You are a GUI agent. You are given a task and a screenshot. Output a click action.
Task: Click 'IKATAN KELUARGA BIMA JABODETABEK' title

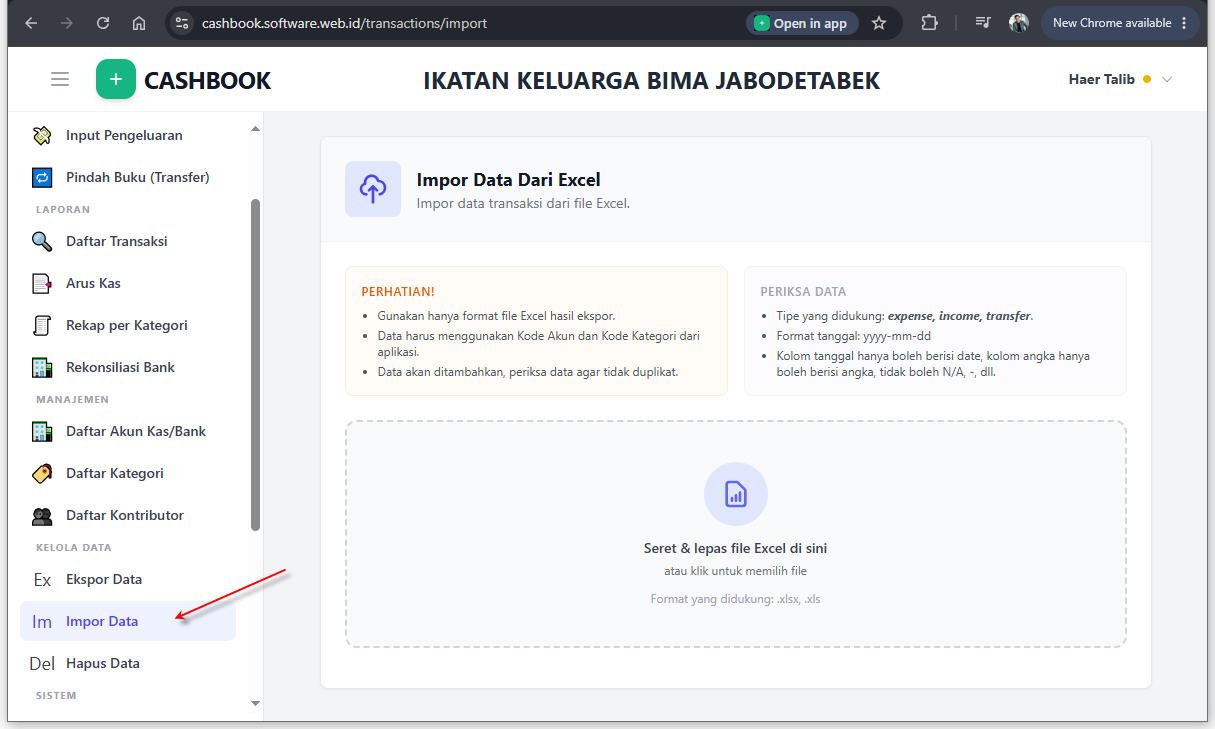click(652, 80)
